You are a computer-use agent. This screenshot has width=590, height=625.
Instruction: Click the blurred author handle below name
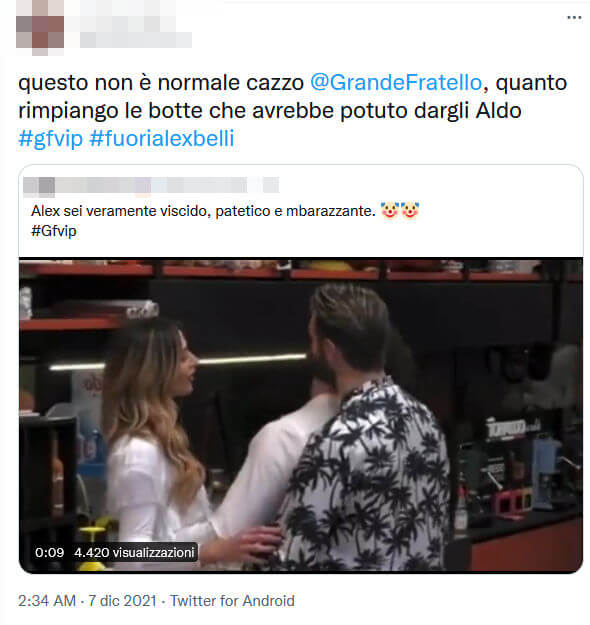(136, 40)
